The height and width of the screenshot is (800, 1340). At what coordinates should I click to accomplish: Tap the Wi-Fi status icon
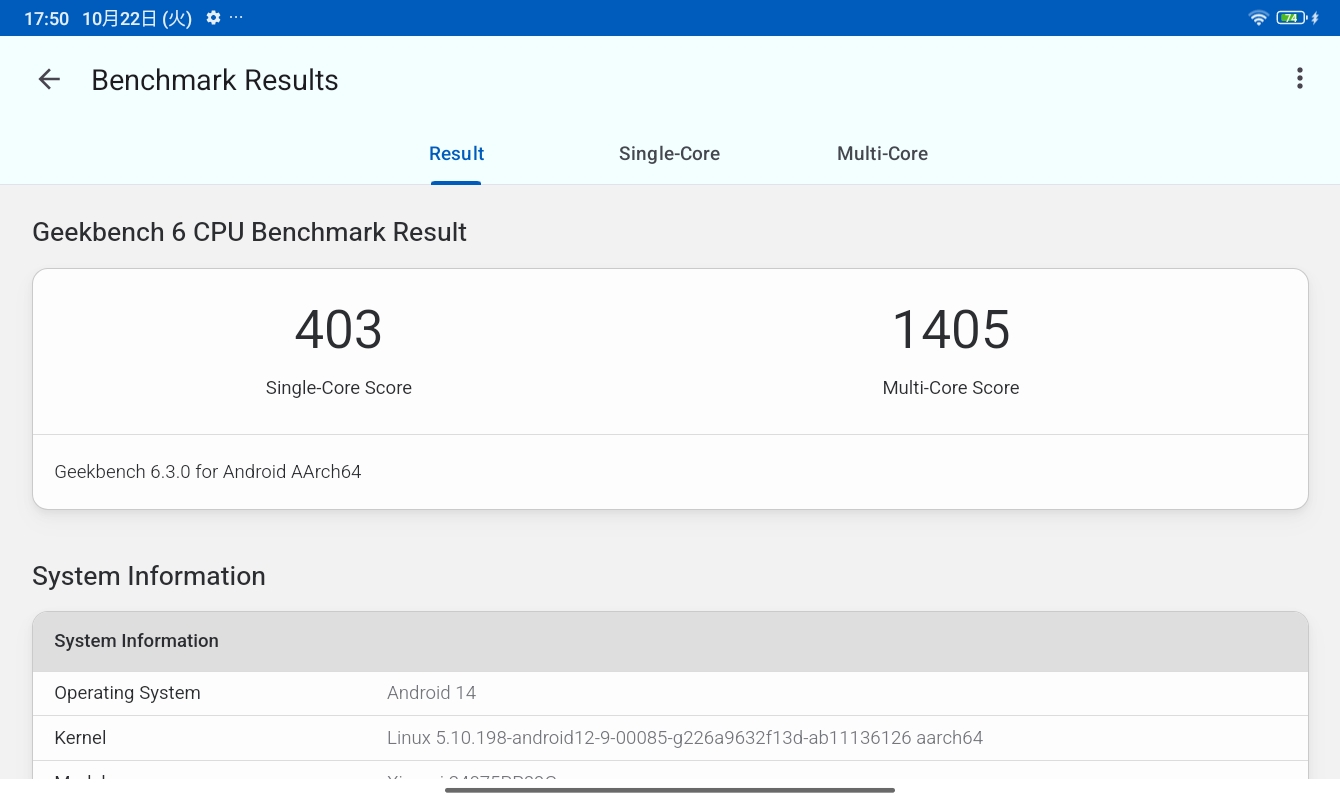(1259, 18)
